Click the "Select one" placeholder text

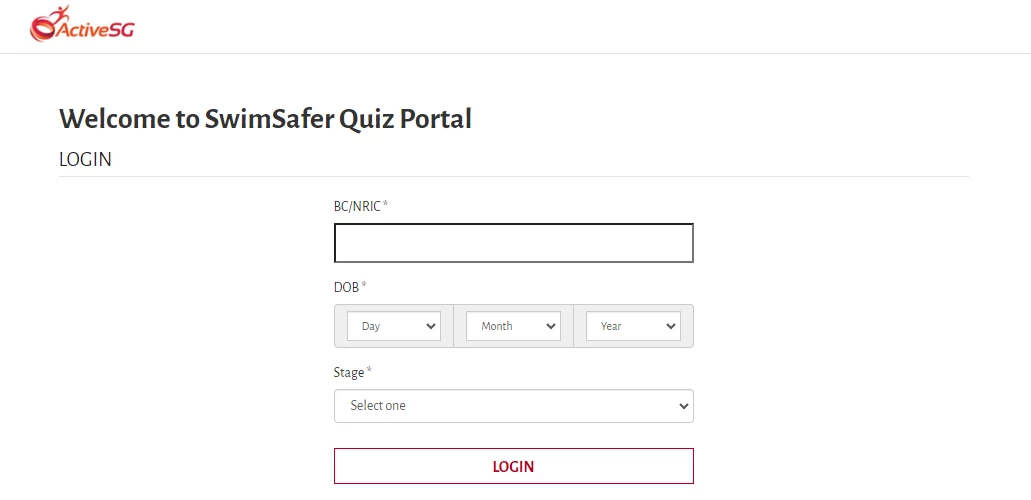378,405
